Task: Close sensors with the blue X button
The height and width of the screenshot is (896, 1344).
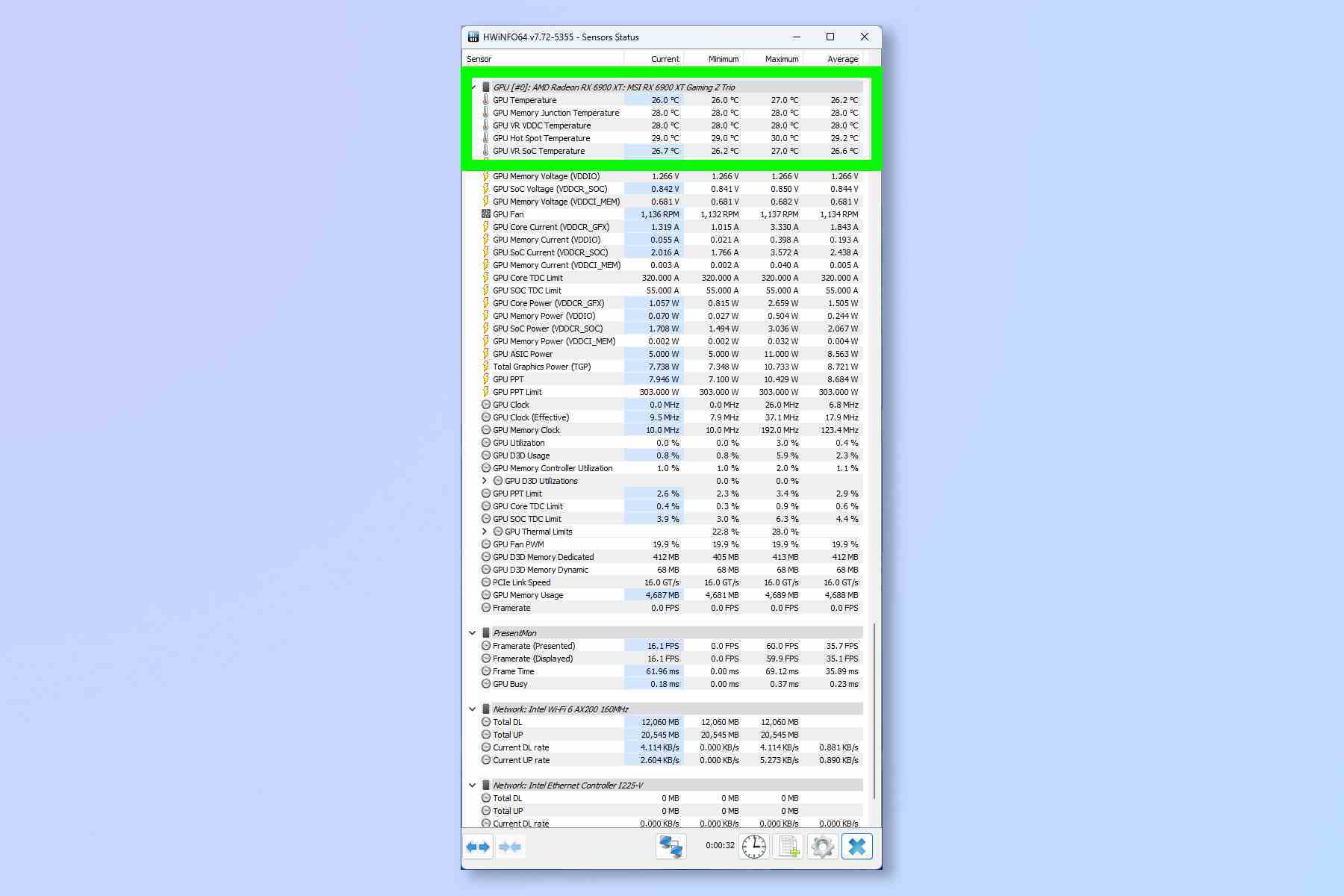Action: (x=857, y=847)
